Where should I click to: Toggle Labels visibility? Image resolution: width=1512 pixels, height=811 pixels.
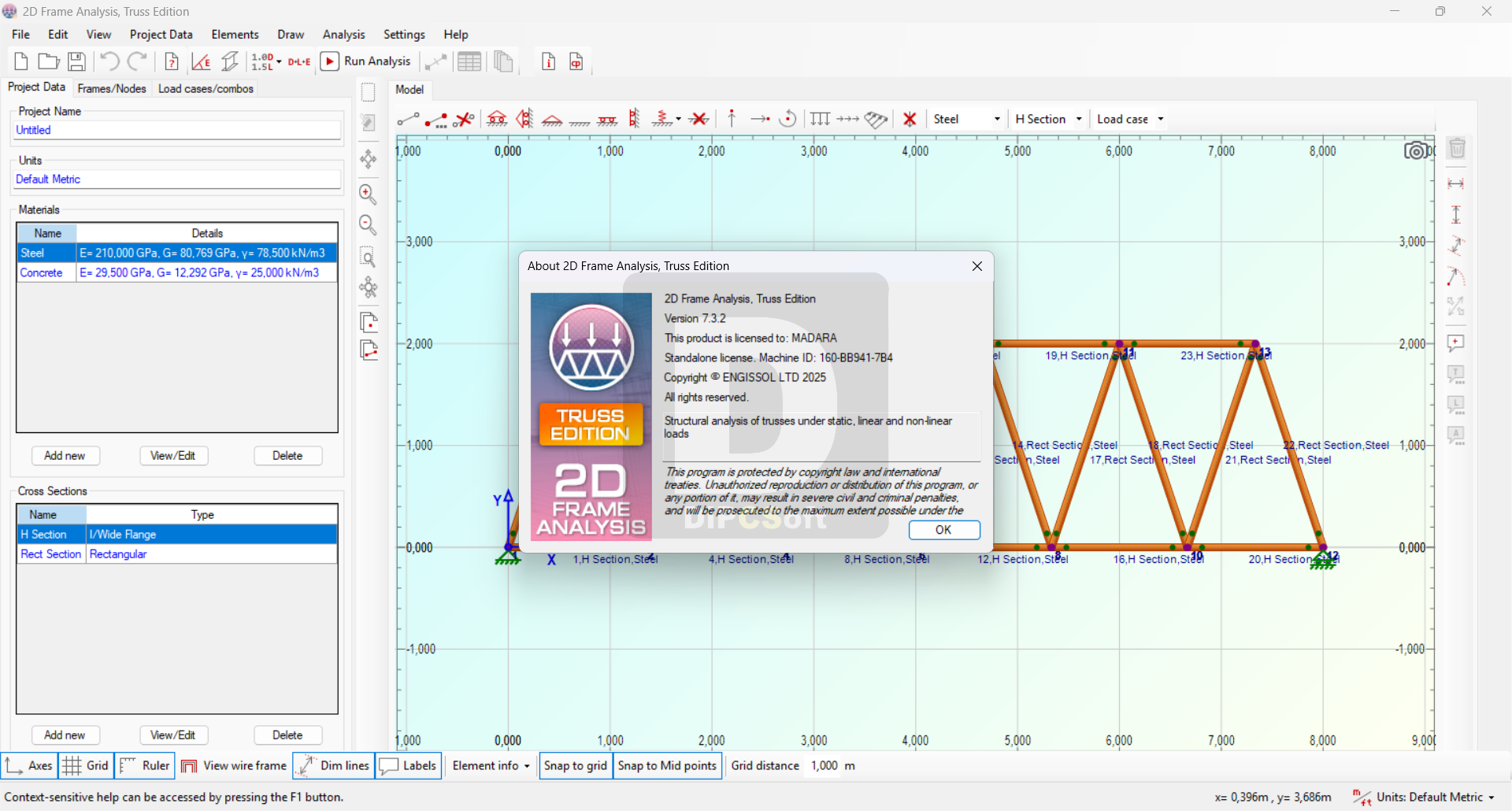point(408,765)
